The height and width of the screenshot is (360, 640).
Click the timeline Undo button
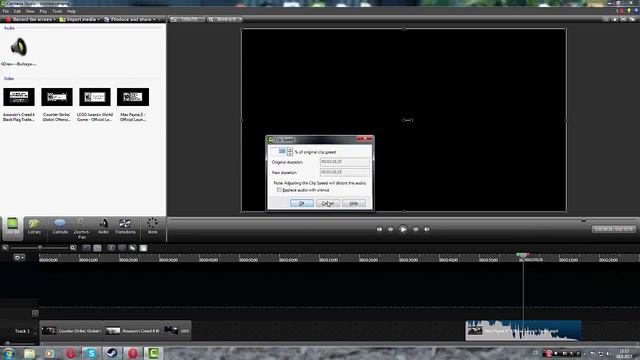pos(87,248)
